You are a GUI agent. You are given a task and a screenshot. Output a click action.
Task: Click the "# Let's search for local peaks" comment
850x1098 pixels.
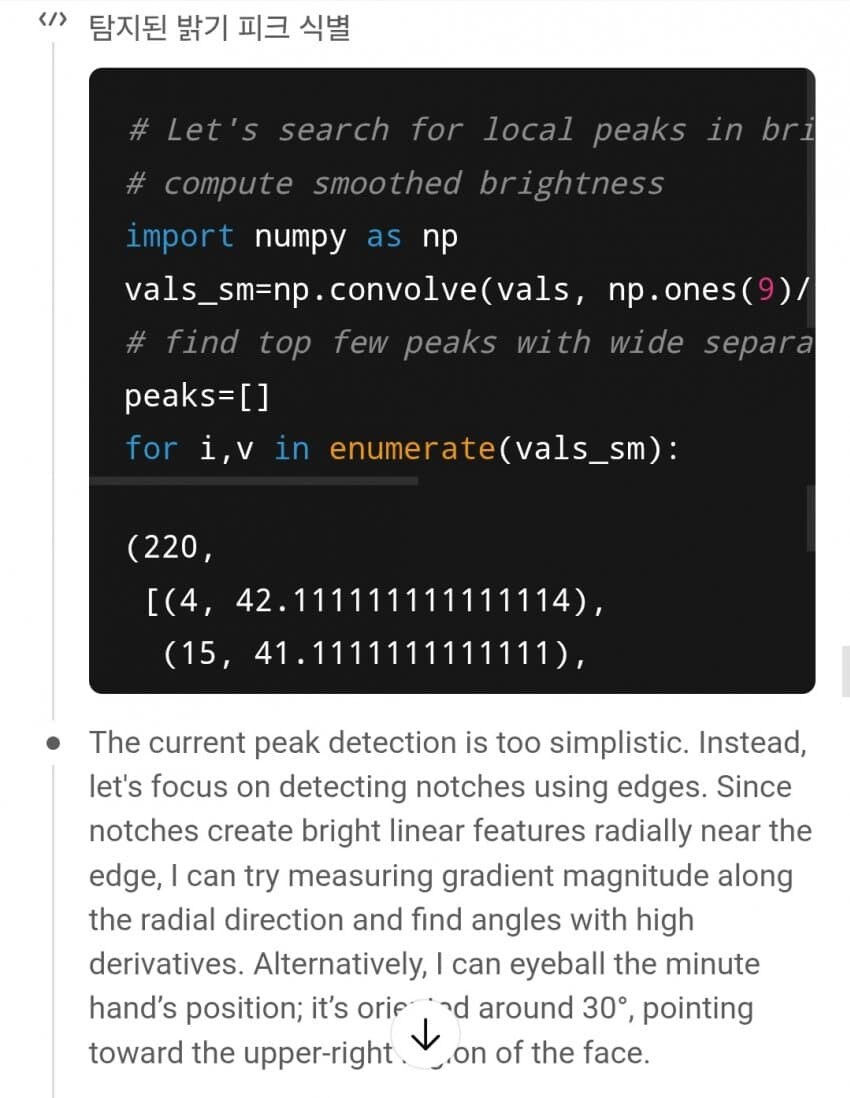[469, 130]
